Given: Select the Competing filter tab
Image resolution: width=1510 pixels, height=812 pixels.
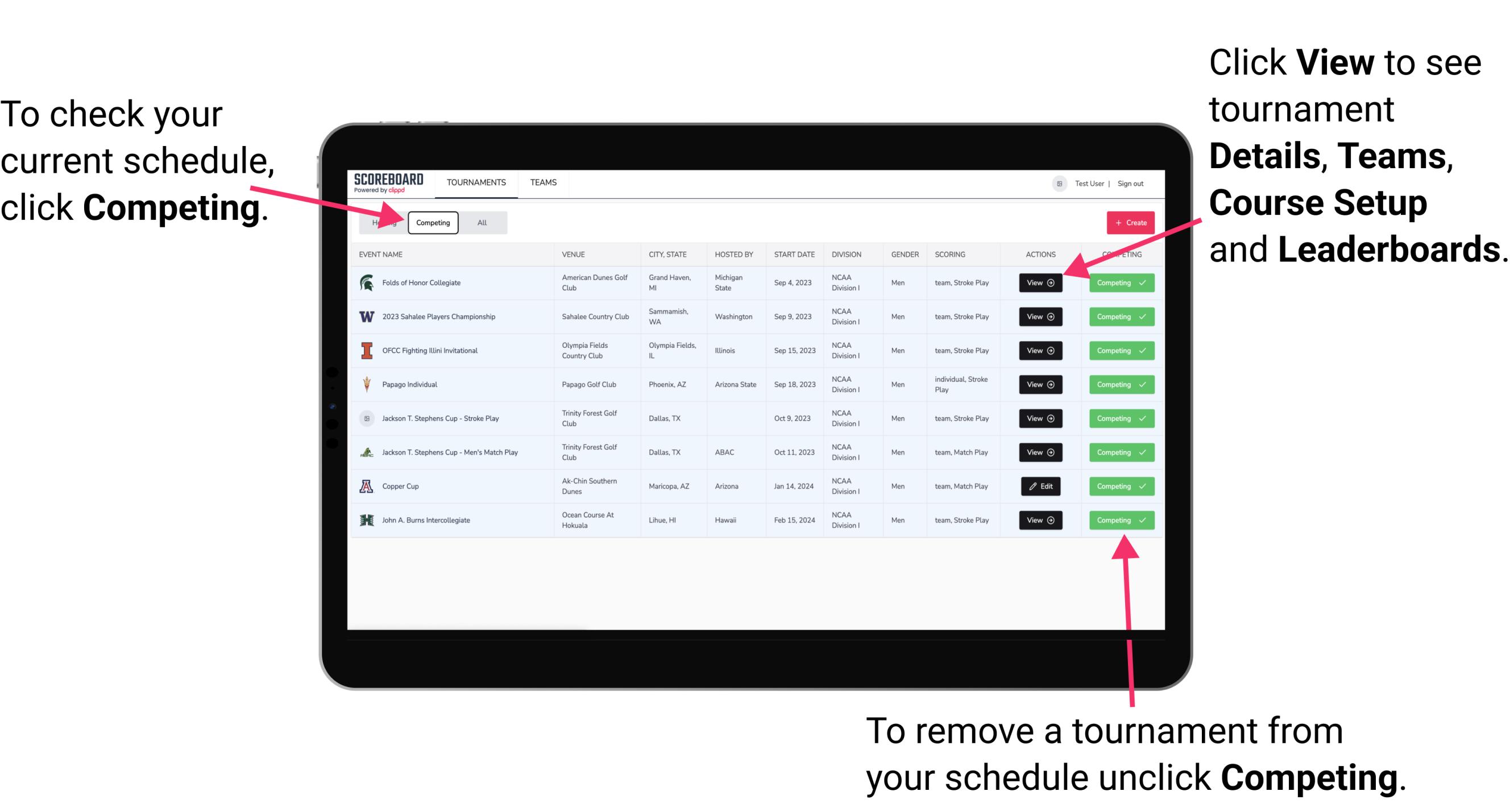Looking at the screenshot, I should 432,223.
